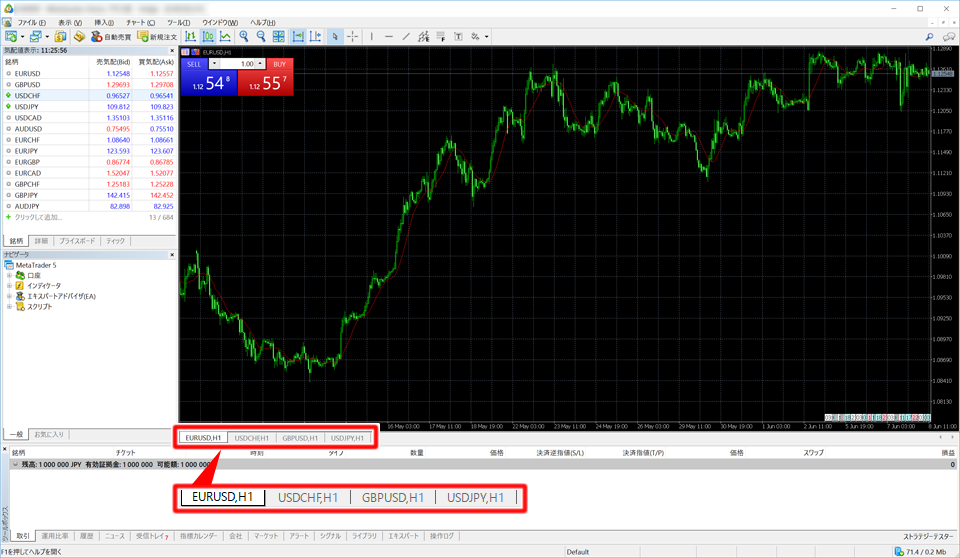Open arrows objects dropdown arrow
The height and width of the screenshot is (558, 960).
pos(487,37)
